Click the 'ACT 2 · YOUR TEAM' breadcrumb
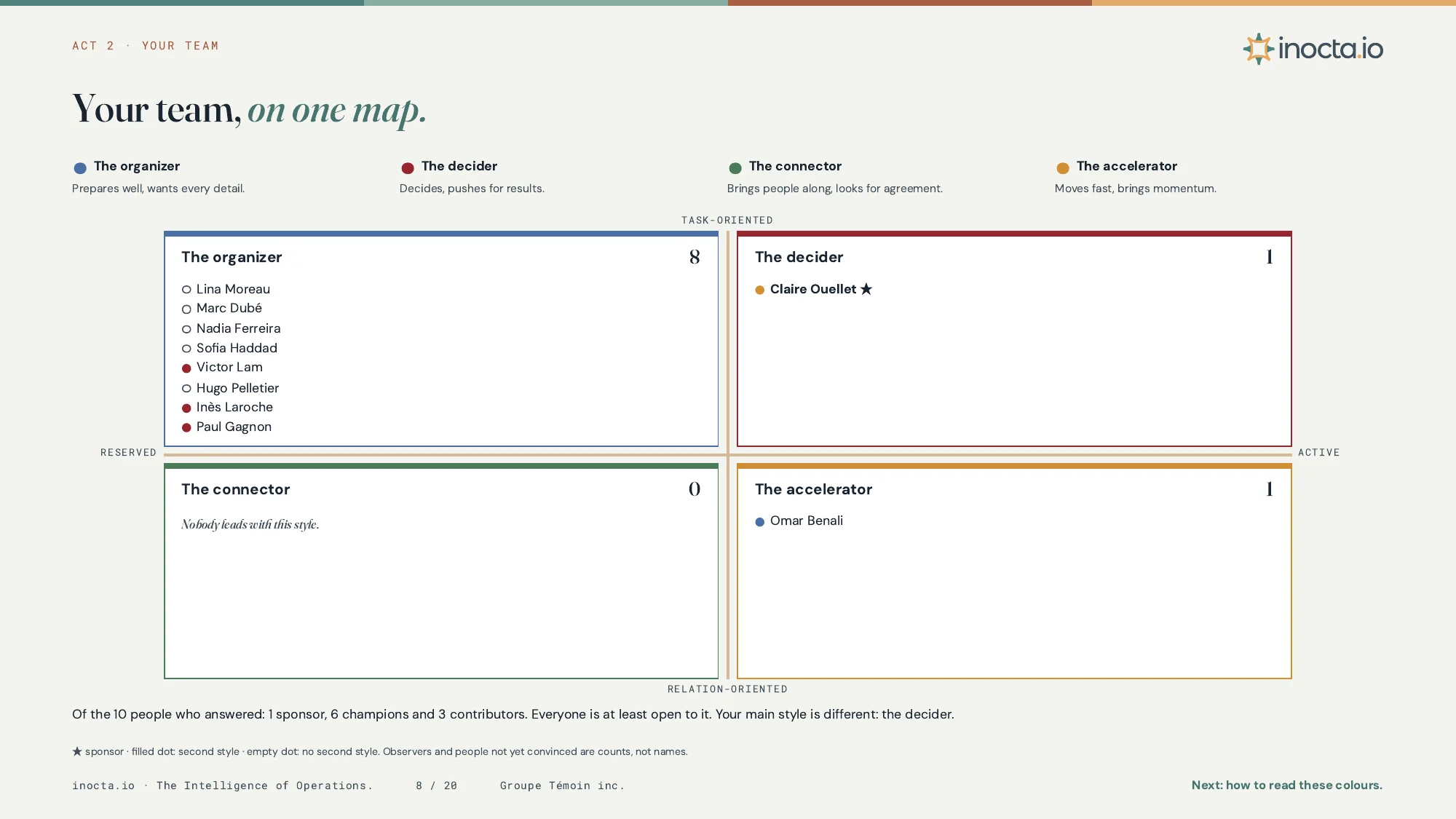The image size is (1456, 819). point(145,46)
